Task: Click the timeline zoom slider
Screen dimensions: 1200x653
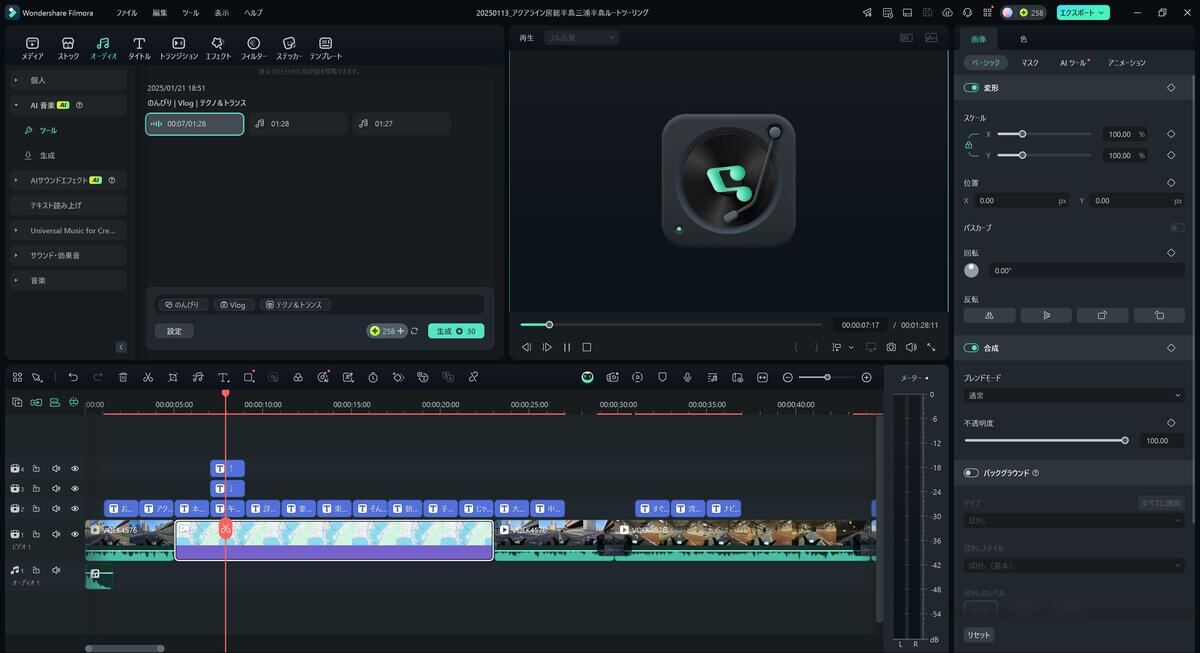Action: (x=827, y=377)
